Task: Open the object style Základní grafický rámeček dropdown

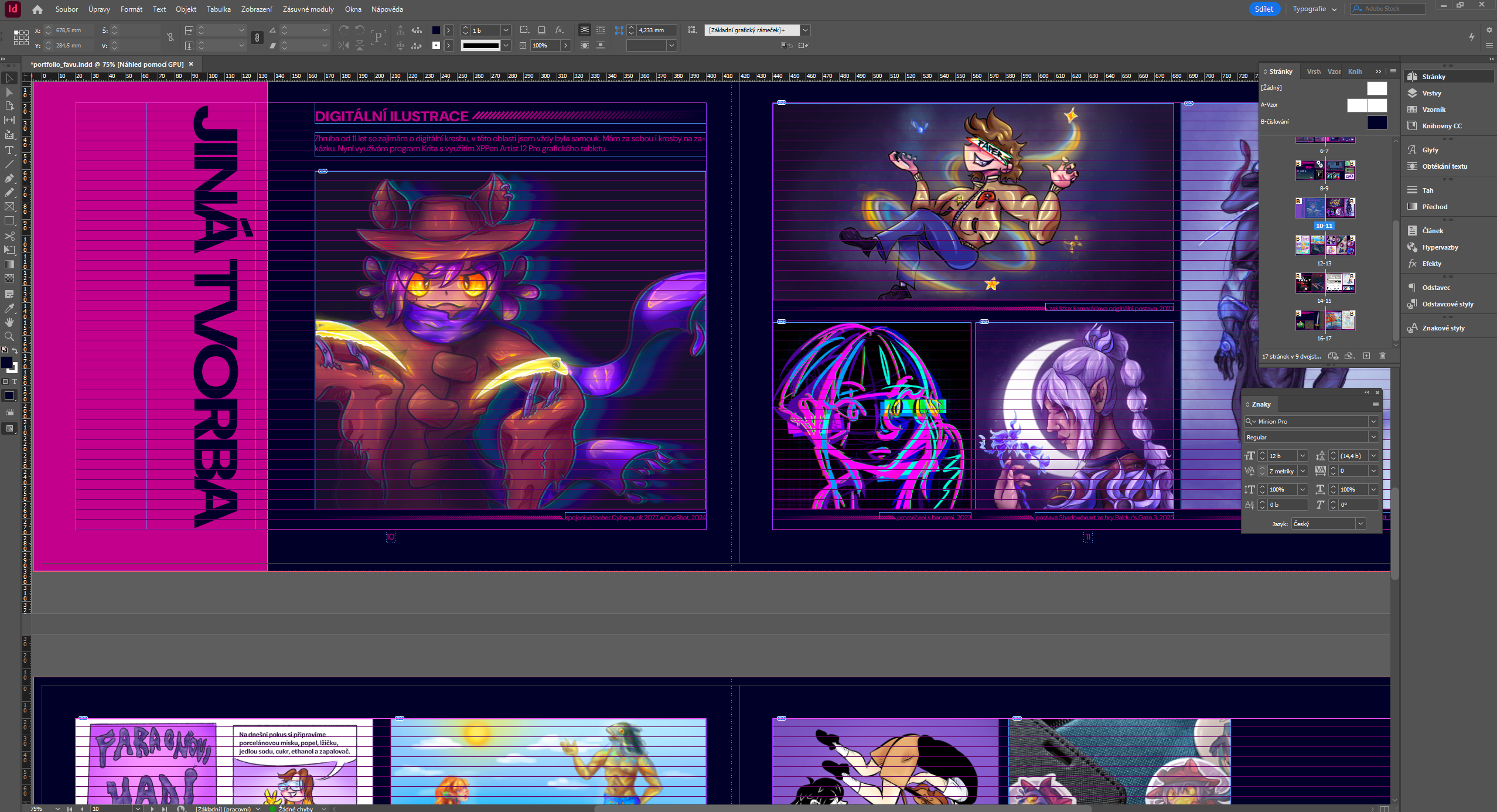Action: pyautogui.click(x=806, y=30)
